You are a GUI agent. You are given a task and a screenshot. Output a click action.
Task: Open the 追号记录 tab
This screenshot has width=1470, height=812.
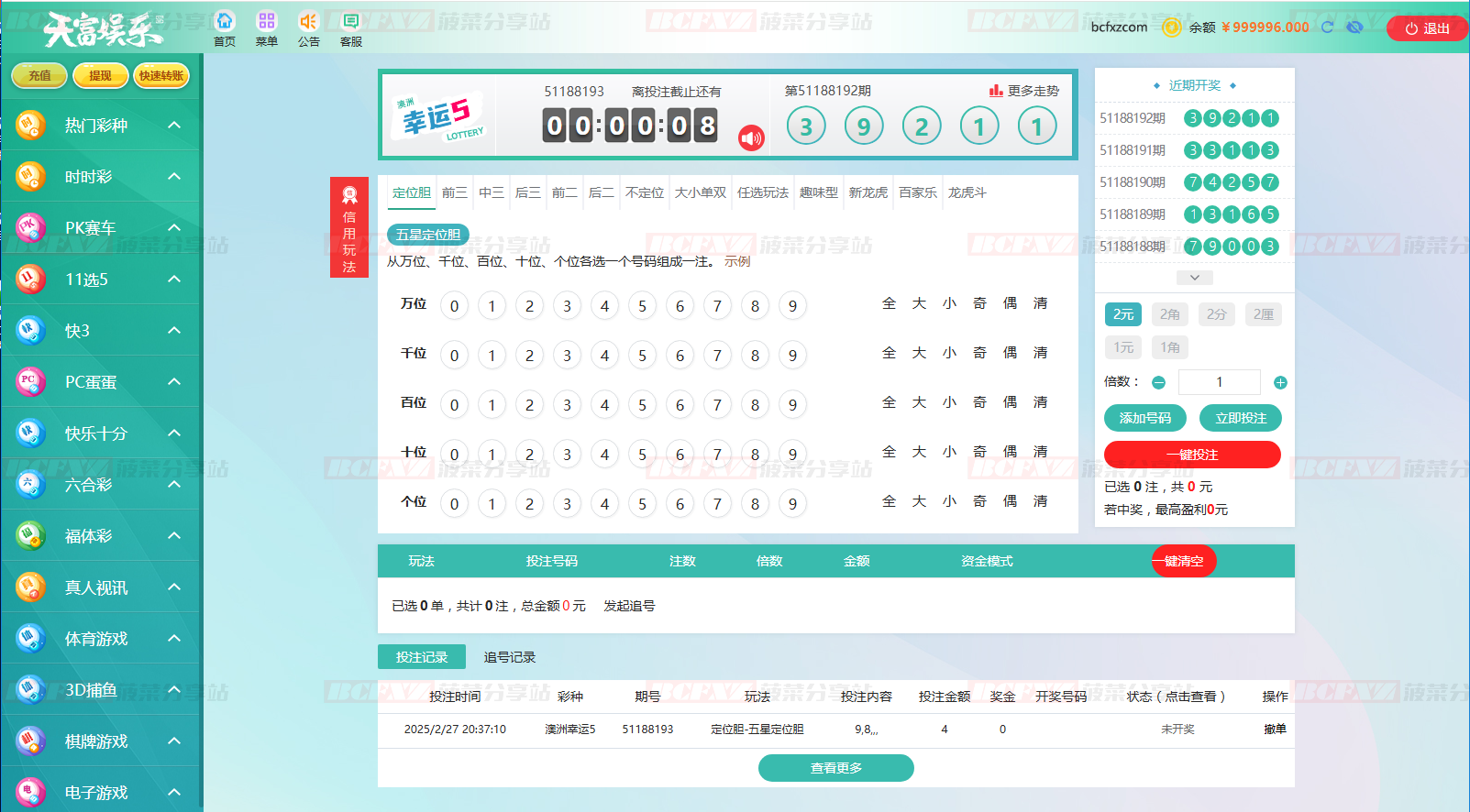[x=509, y=657]
